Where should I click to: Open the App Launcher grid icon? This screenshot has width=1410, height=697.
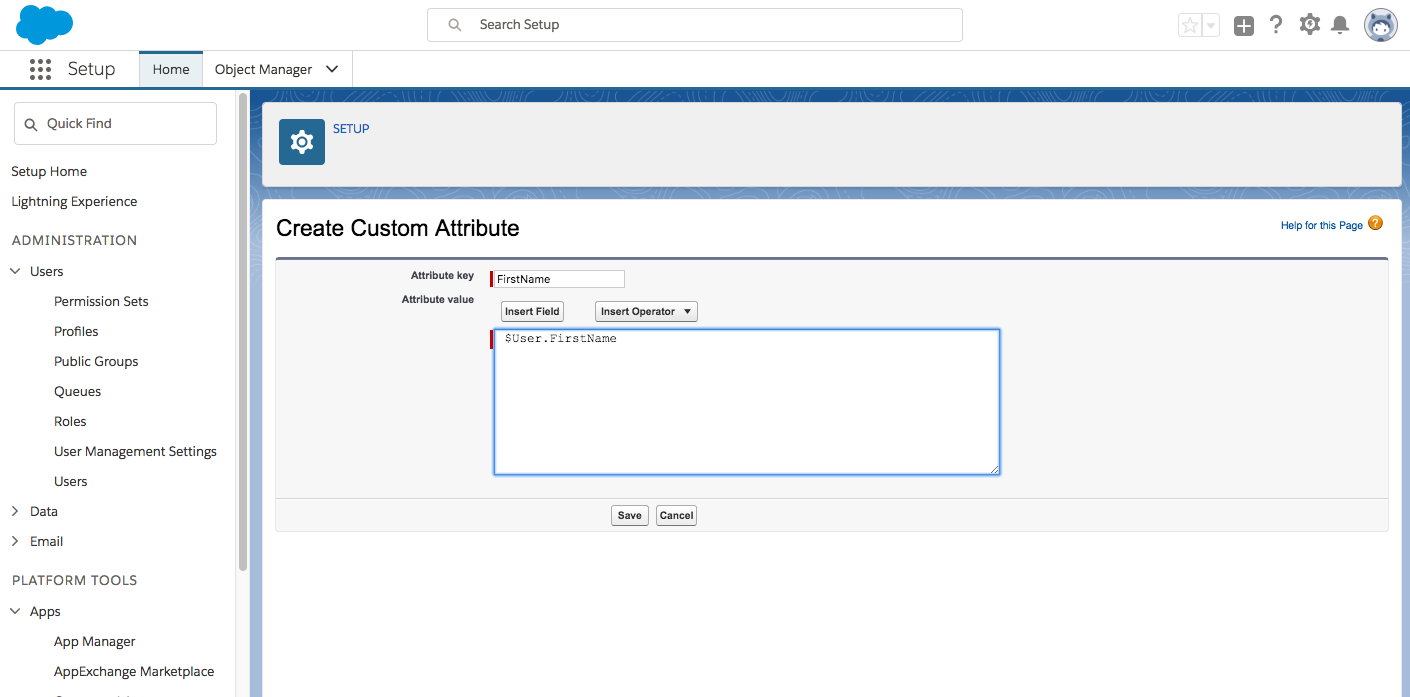[x=40, y=69]
